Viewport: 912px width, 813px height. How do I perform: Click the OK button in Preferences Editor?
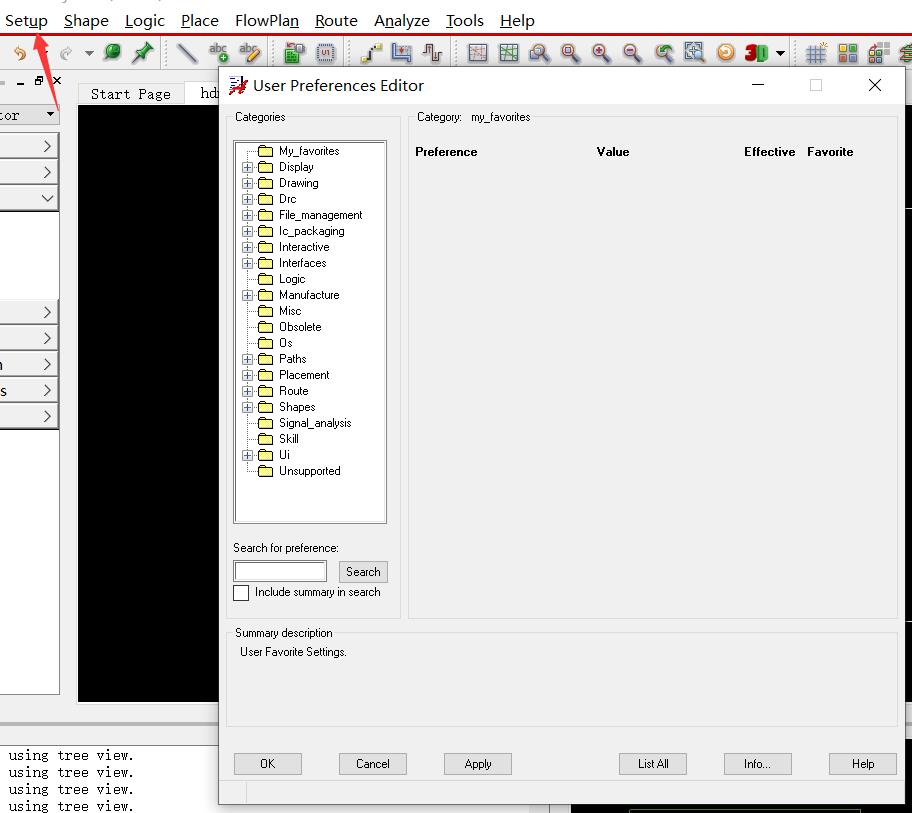click(268, 764)
